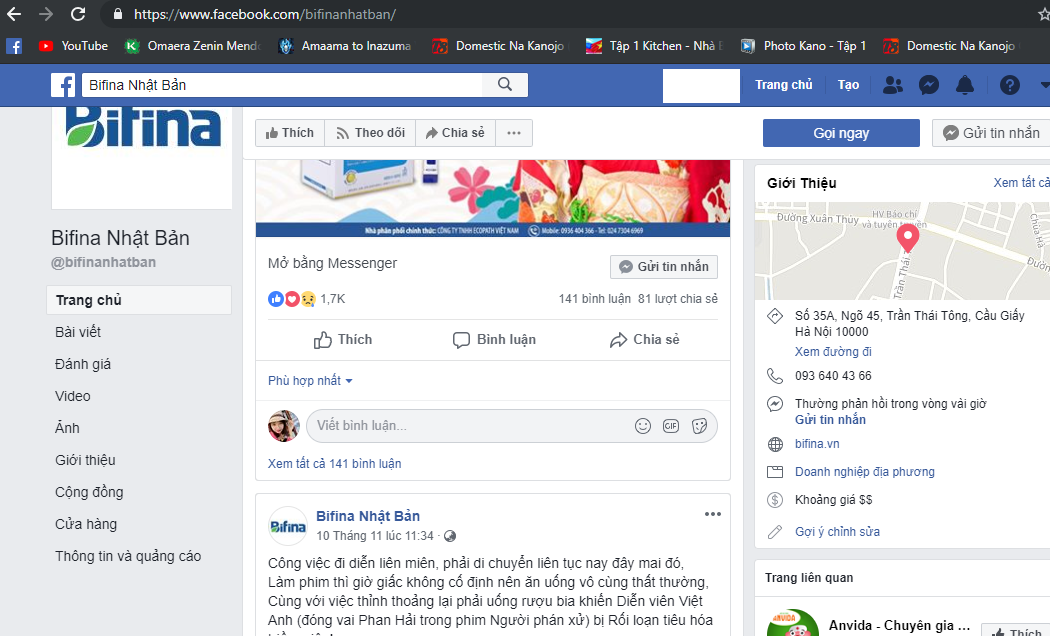Click the search magnifier icon
This screenshot has width=1050, height=636.
[505, 84]
